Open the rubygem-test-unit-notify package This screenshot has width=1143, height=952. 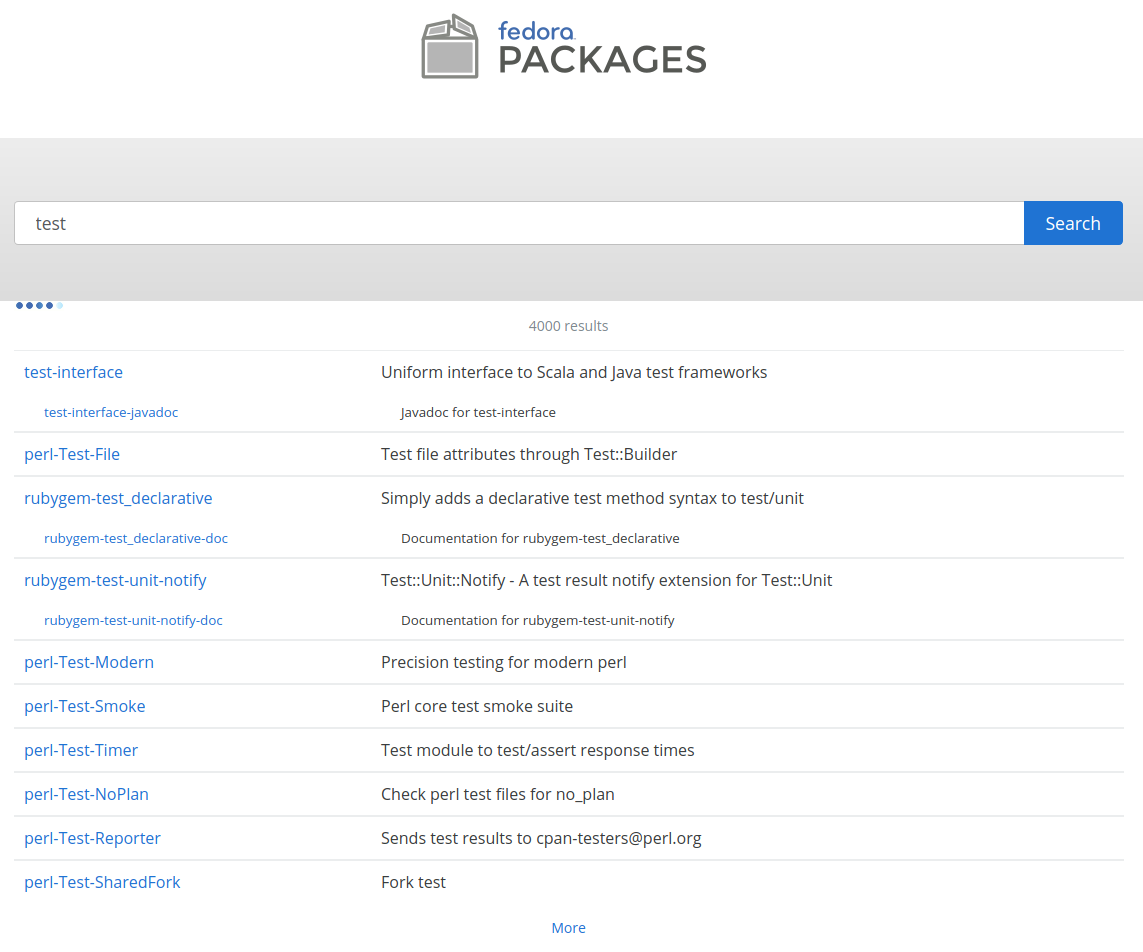tap(115, 580)
